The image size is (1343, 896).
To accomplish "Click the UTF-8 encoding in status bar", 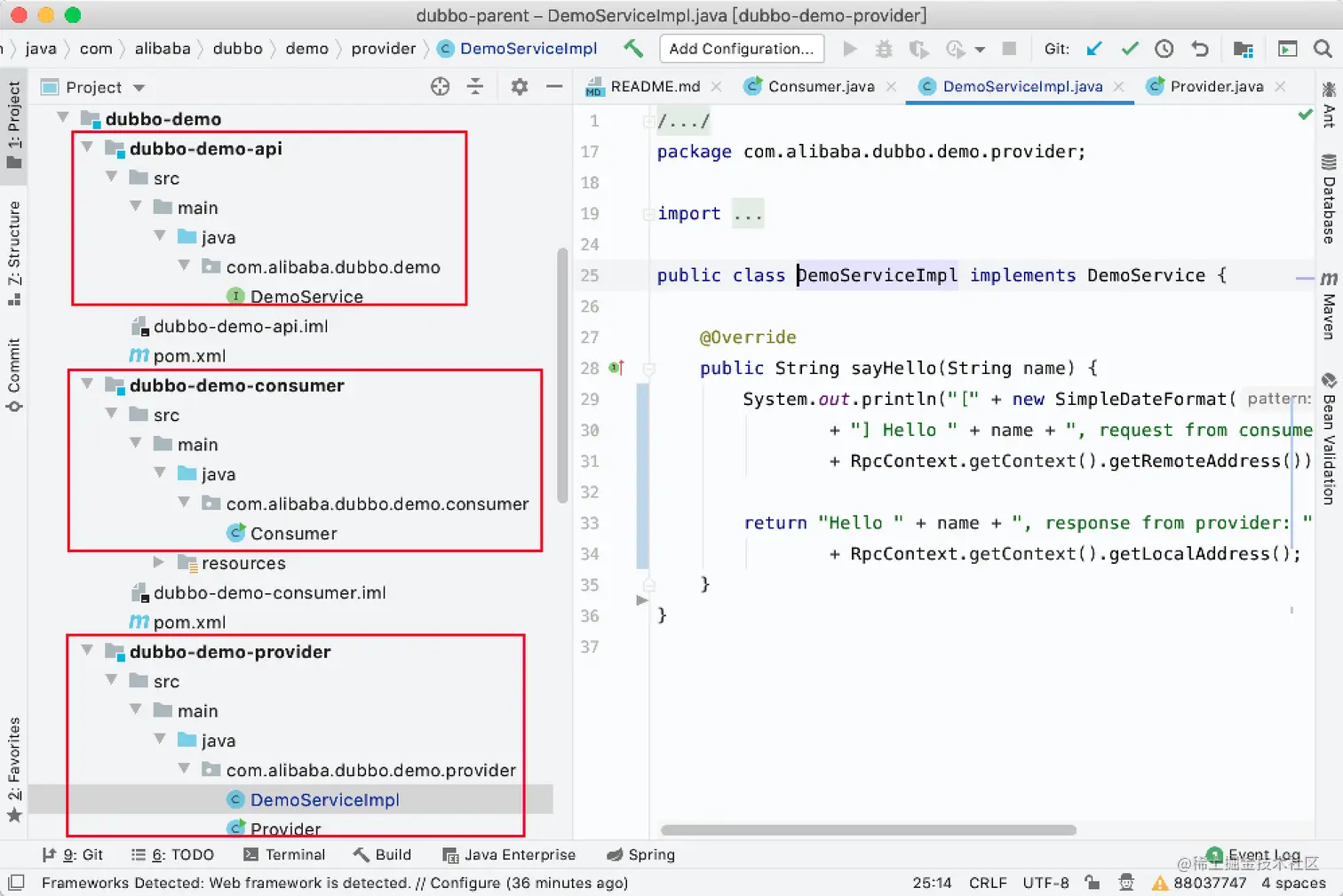I will pyautogui.click(x=1045, y=883).
